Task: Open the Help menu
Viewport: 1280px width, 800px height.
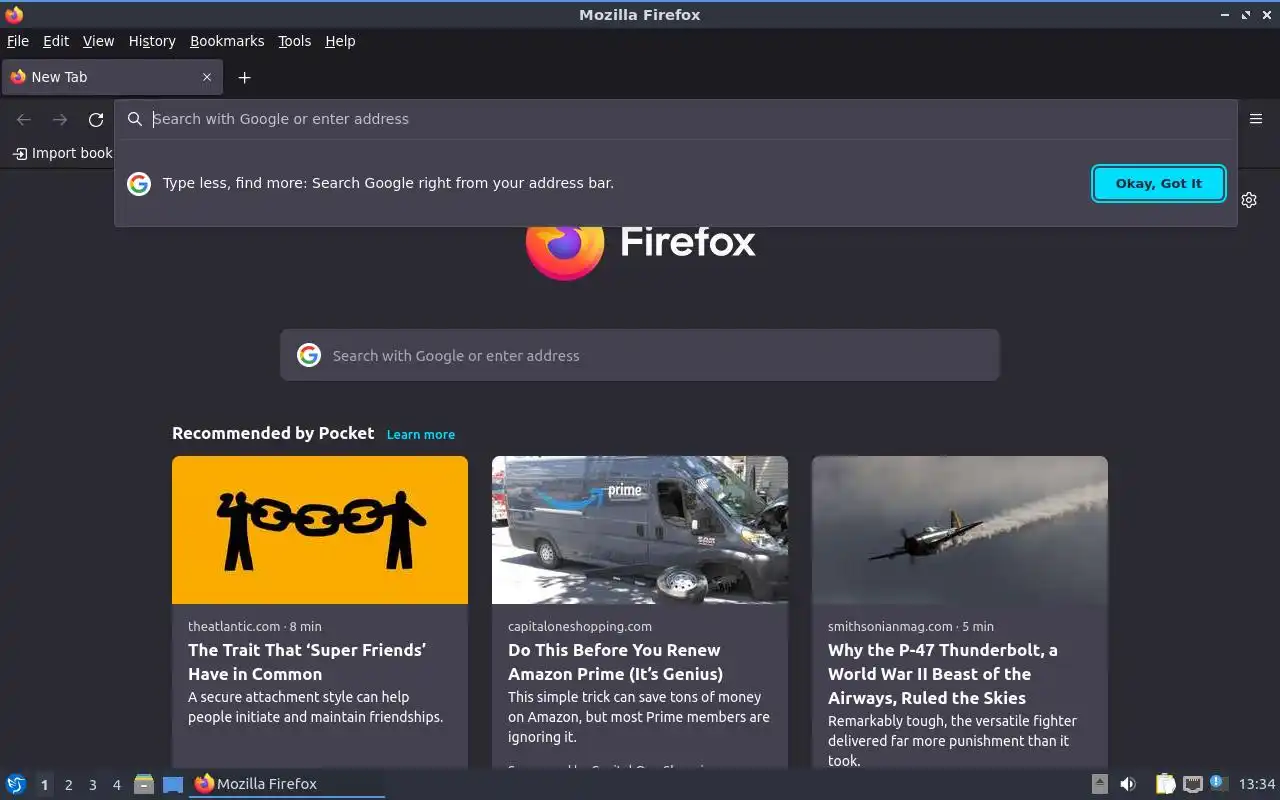Action: coord(340,41)
